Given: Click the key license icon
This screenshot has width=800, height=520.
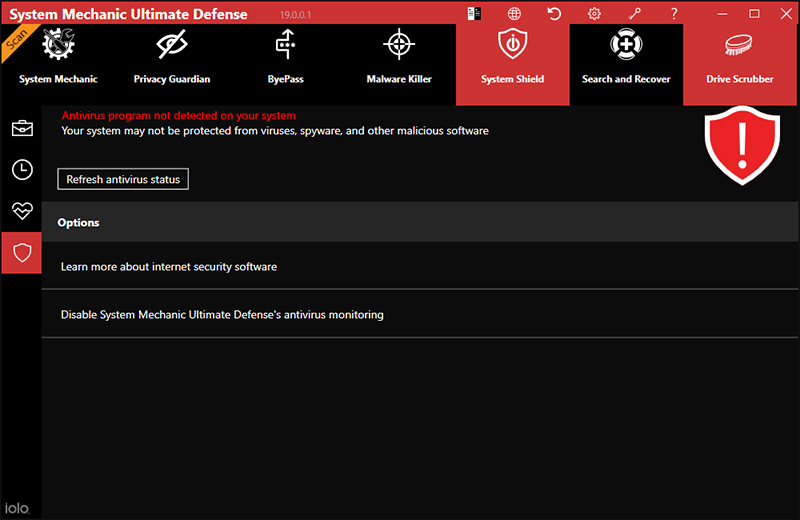Looking at the screenshot, I should 635,14.
